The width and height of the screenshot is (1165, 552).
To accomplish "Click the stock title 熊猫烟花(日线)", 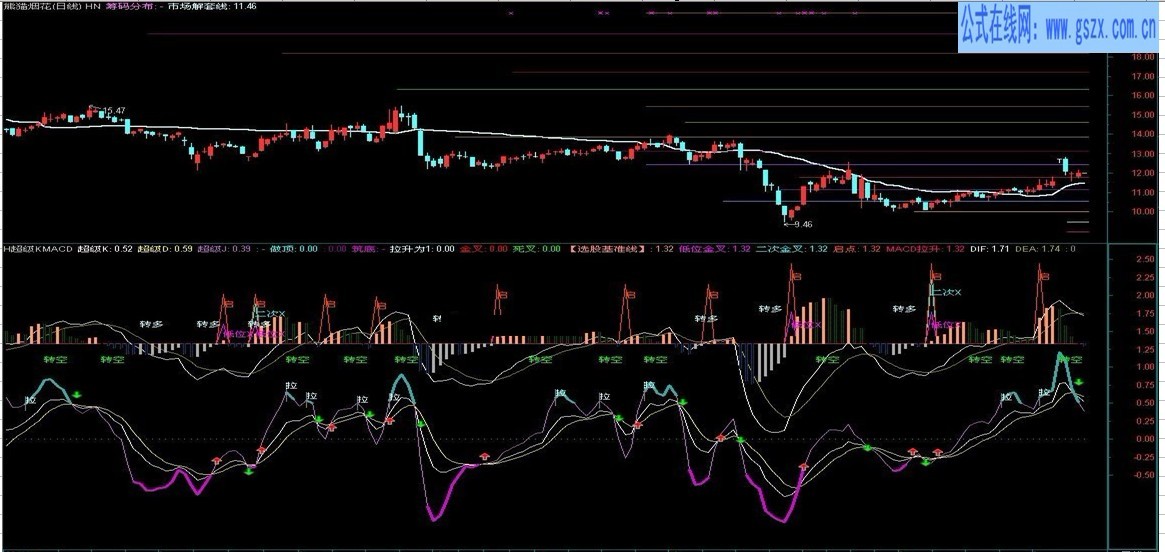I will [x=42, y=6].
